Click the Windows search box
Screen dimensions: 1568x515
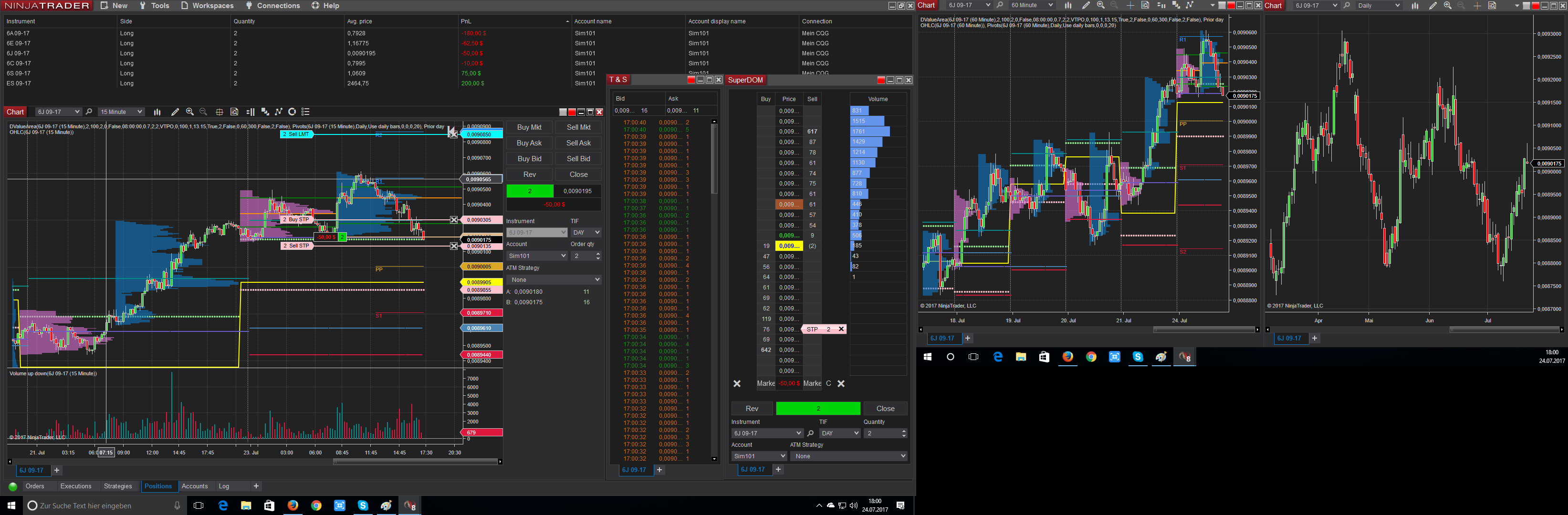105,505
